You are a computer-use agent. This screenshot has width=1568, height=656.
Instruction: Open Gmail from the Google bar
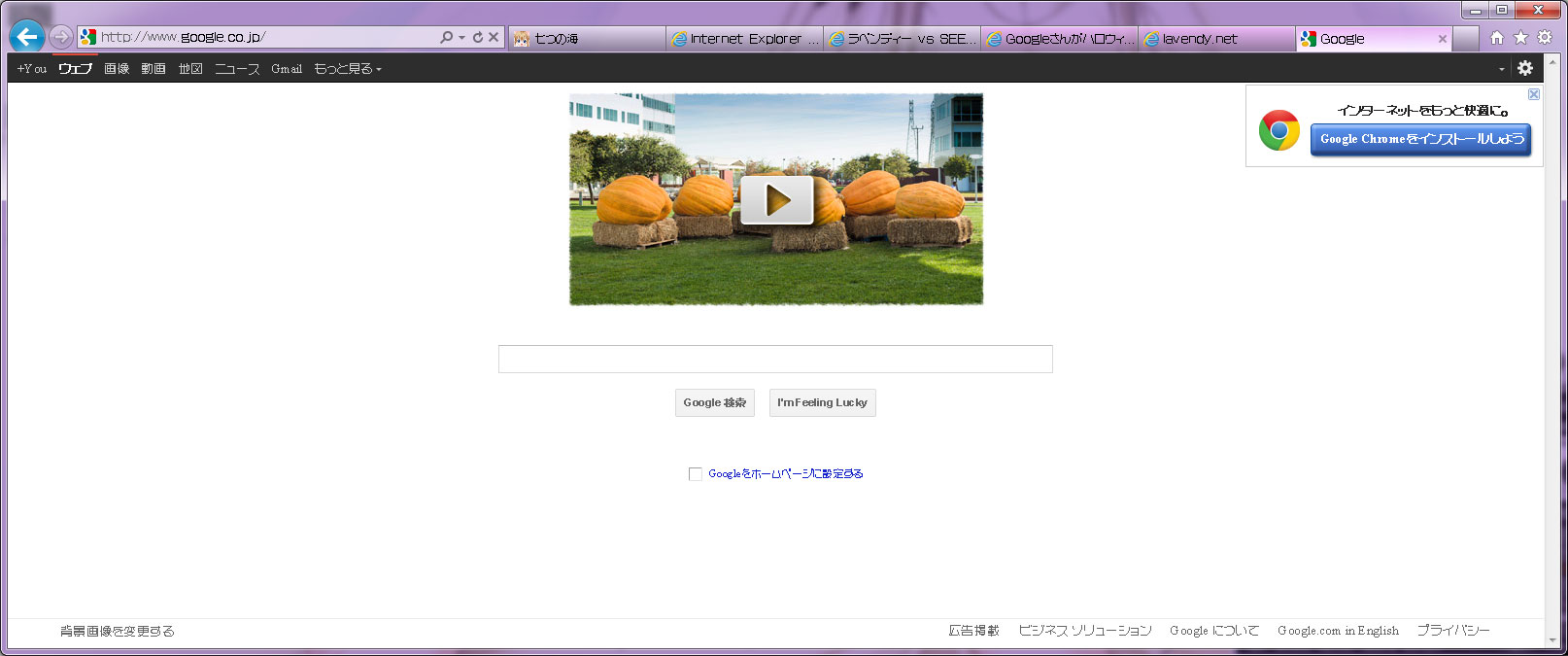coord(287,69)
